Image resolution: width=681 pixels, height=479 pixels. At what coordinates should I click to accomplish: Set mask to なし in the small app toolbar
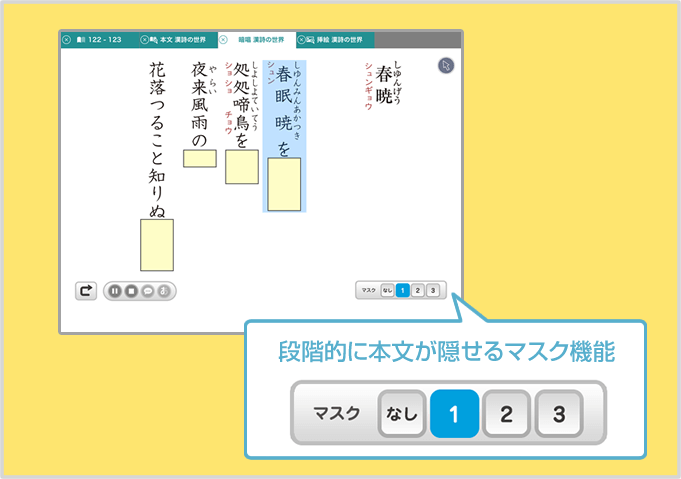click(387, 290)
